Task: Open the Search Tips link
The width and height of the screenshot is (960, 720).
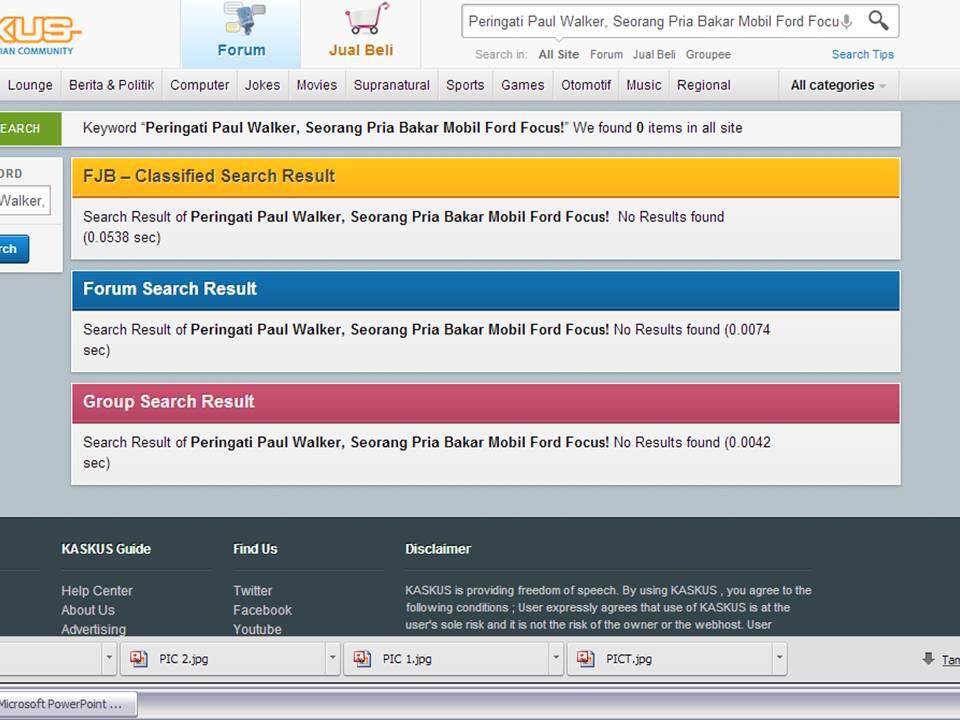Action: (x=863, y=54)
